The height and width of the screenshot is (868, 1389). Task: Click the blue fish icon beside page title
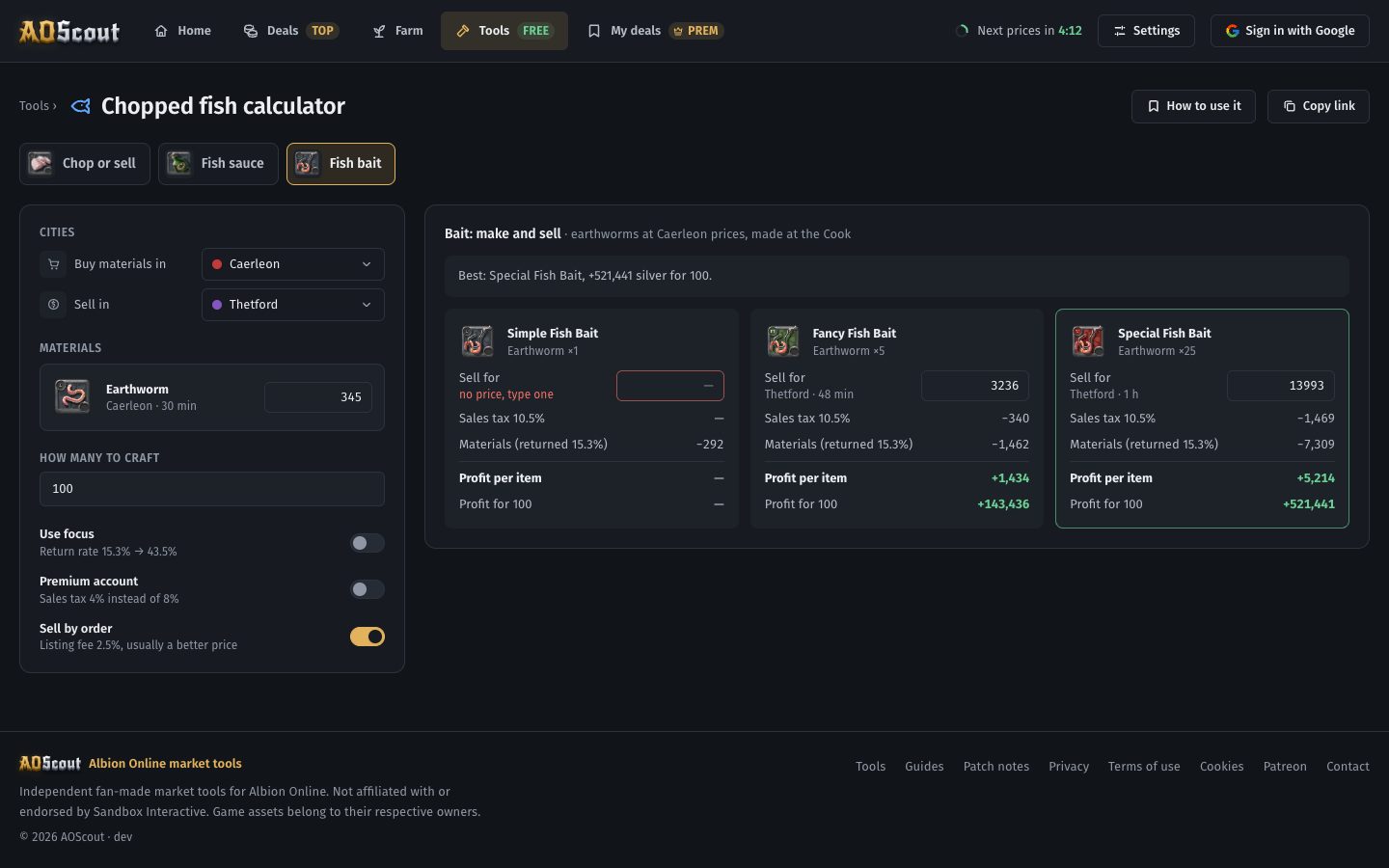tap(81, 106)
